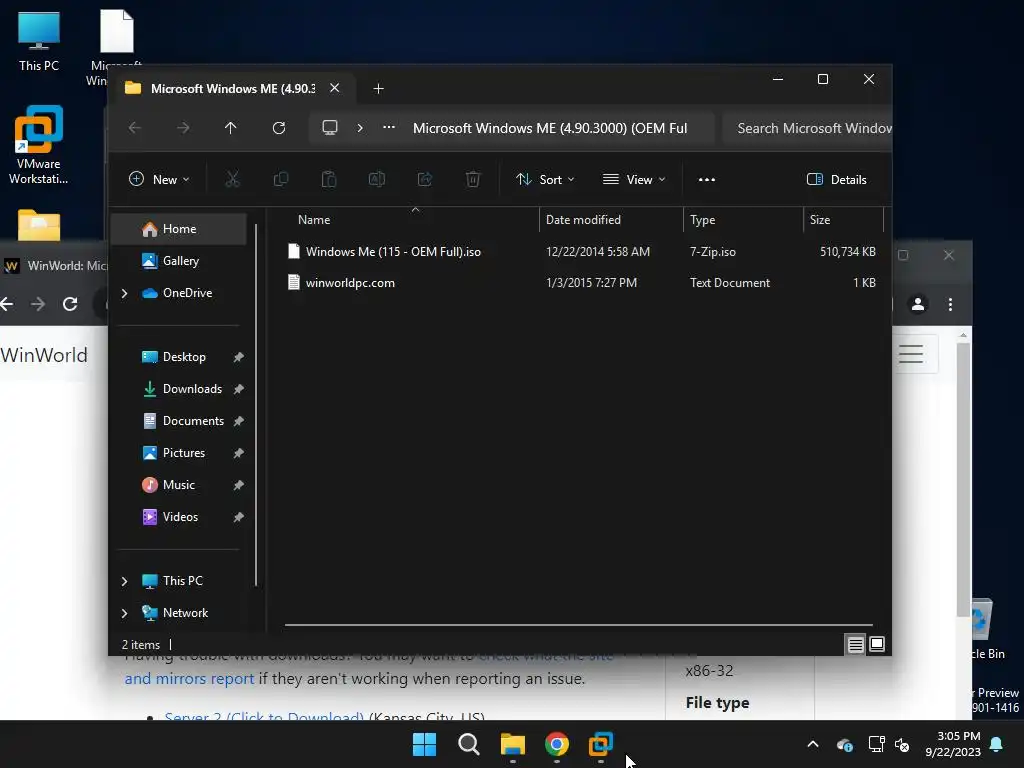This screenshot has width=1024, height=768.
Task: Switch to large thumbnails view icon in status bar
Action: click(x=877, y=645)
